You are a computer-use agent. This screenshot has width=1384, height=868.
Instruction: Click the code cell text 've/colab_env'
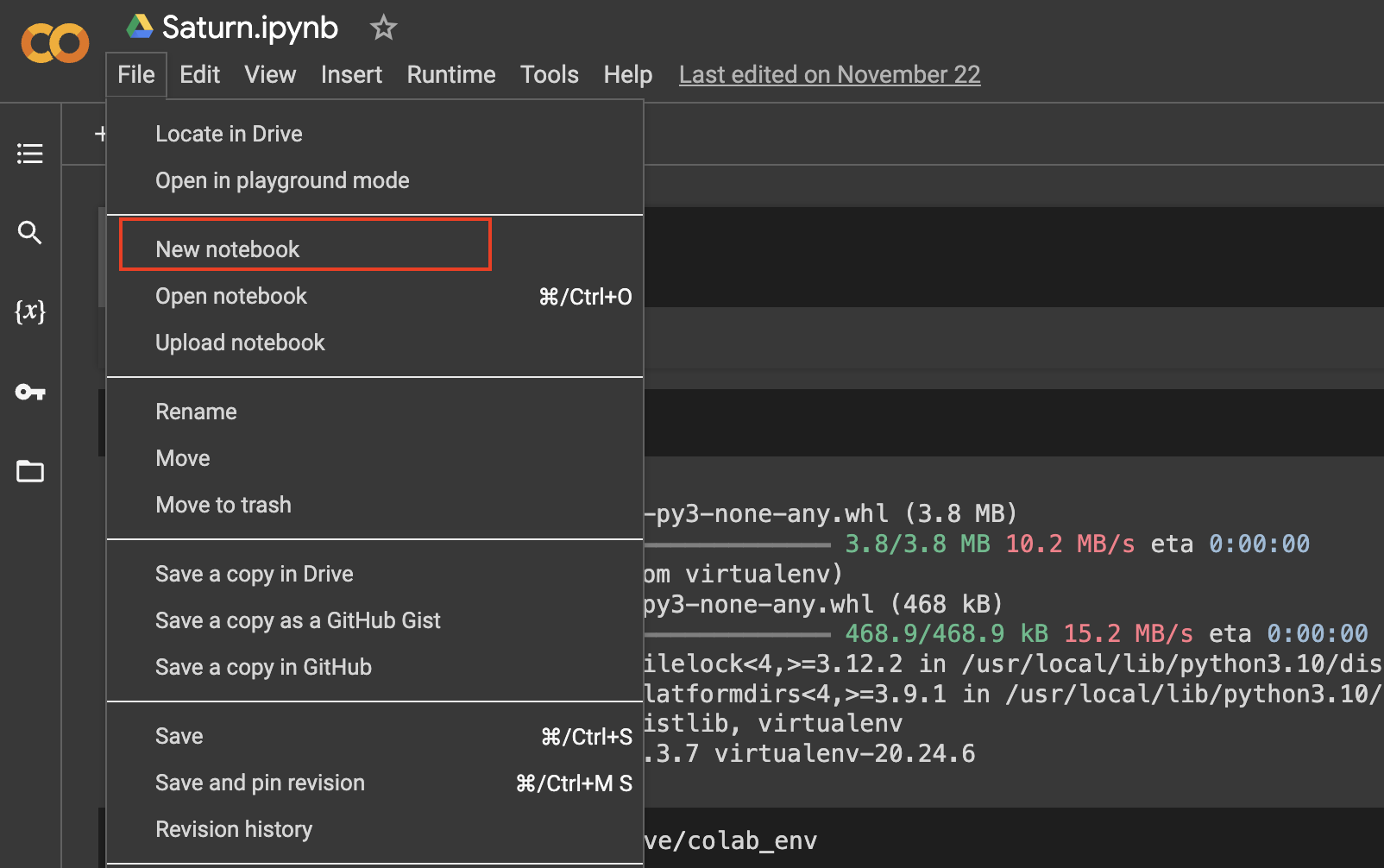pyautogui.click(x=730, y=841)
